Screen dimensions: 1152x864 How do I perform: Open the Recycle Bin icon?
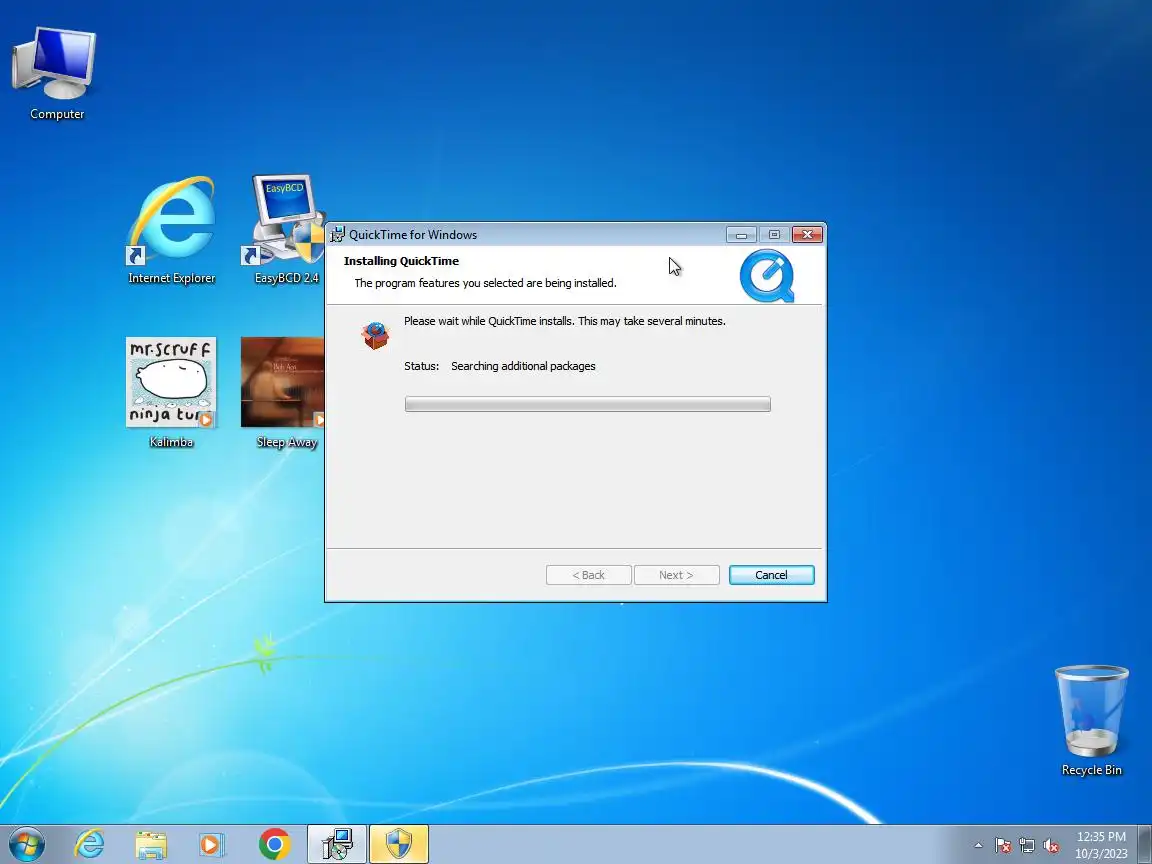(1091, 720)
